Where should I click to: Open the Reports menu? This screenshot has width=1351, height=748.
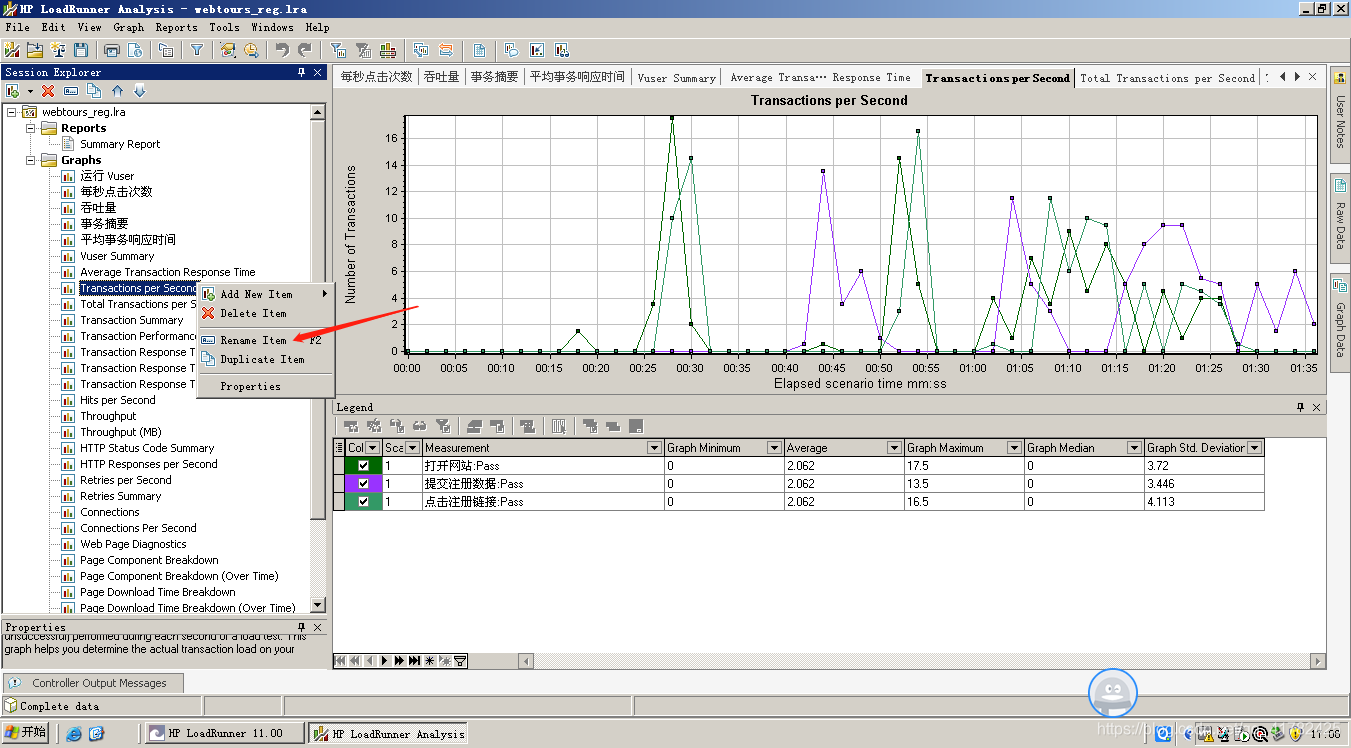click(176, 27)
